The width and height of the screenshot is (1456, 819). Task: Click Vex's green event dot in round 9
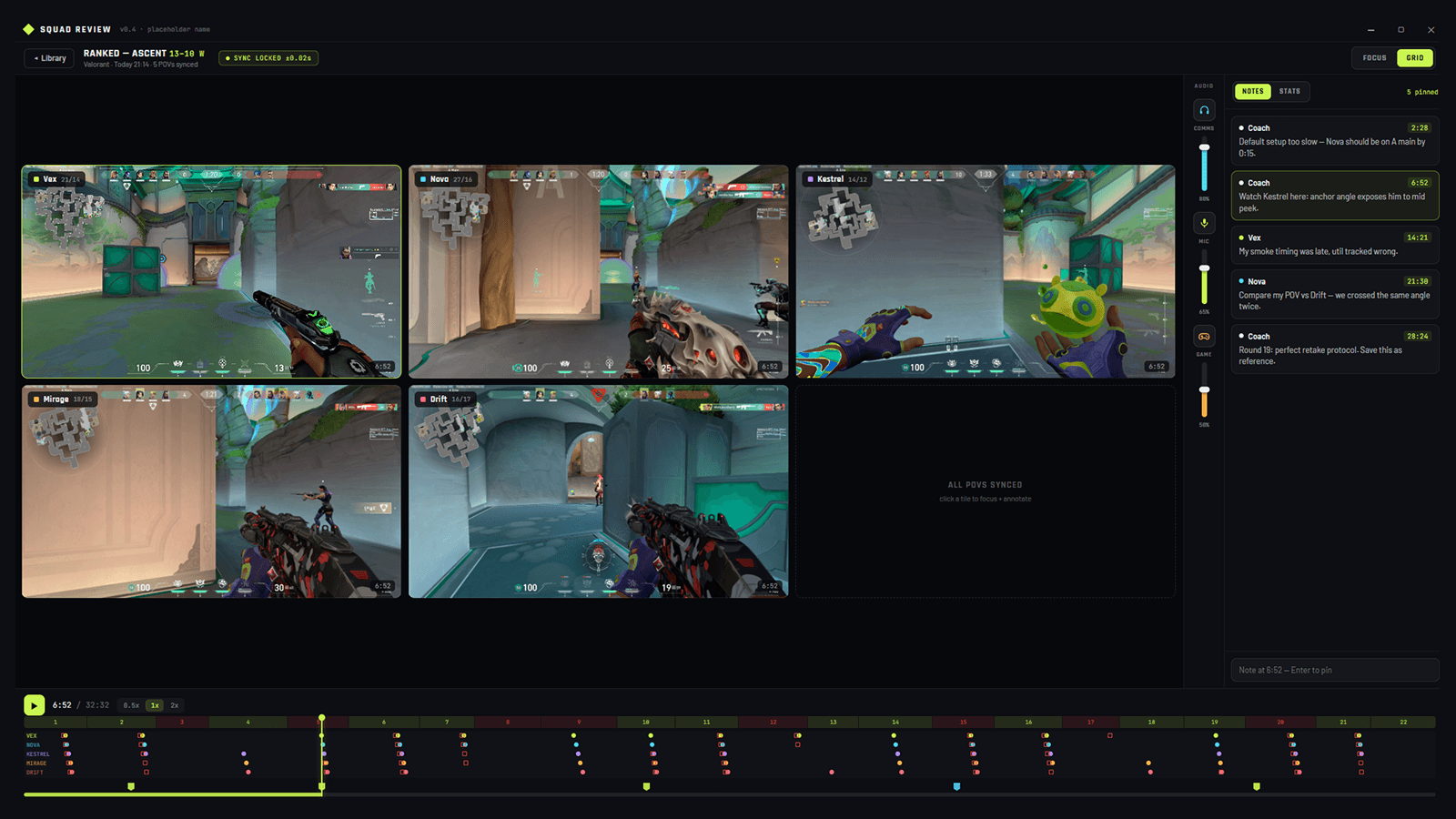tap(573, 735)
